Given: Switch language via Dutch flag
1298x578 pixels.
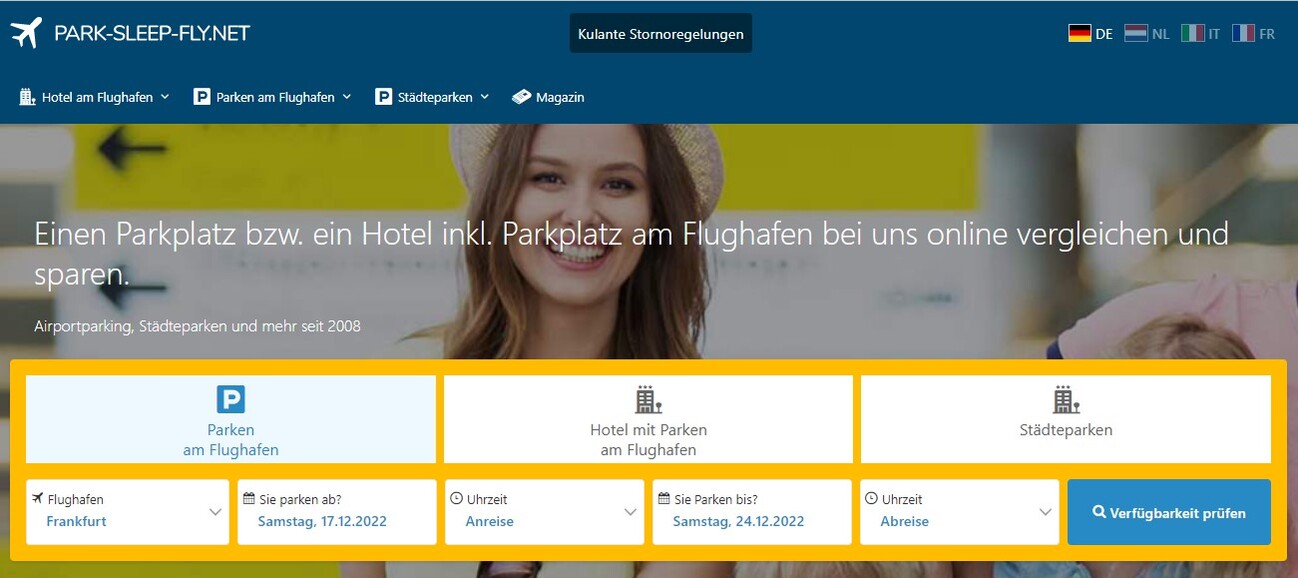Looking at the screenshot, I should click(x=1135, y=33).
